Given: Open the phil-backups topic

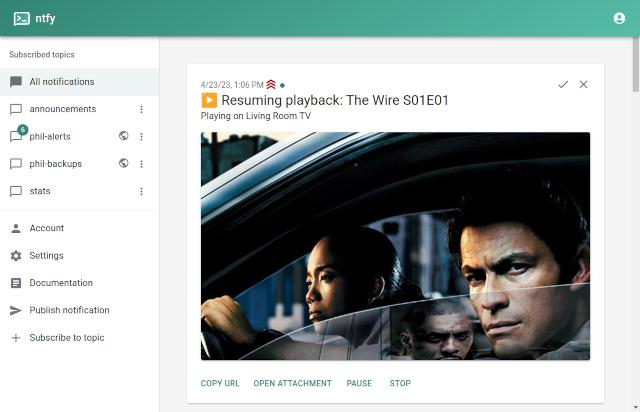Looking at the screenshot, I should tap(79, 164).
